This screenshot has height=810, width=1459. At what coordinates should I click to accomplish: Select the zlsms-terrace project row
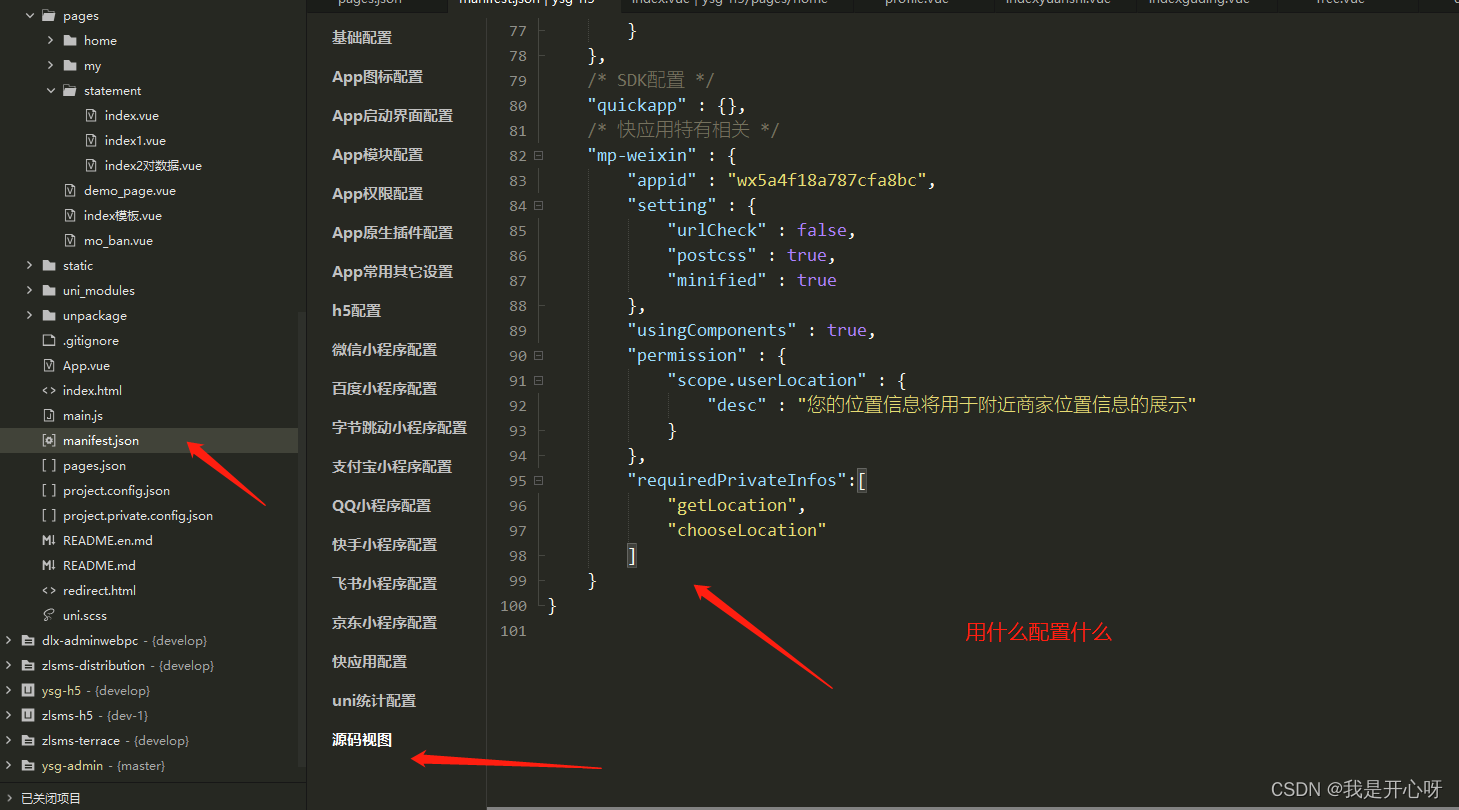149,741
